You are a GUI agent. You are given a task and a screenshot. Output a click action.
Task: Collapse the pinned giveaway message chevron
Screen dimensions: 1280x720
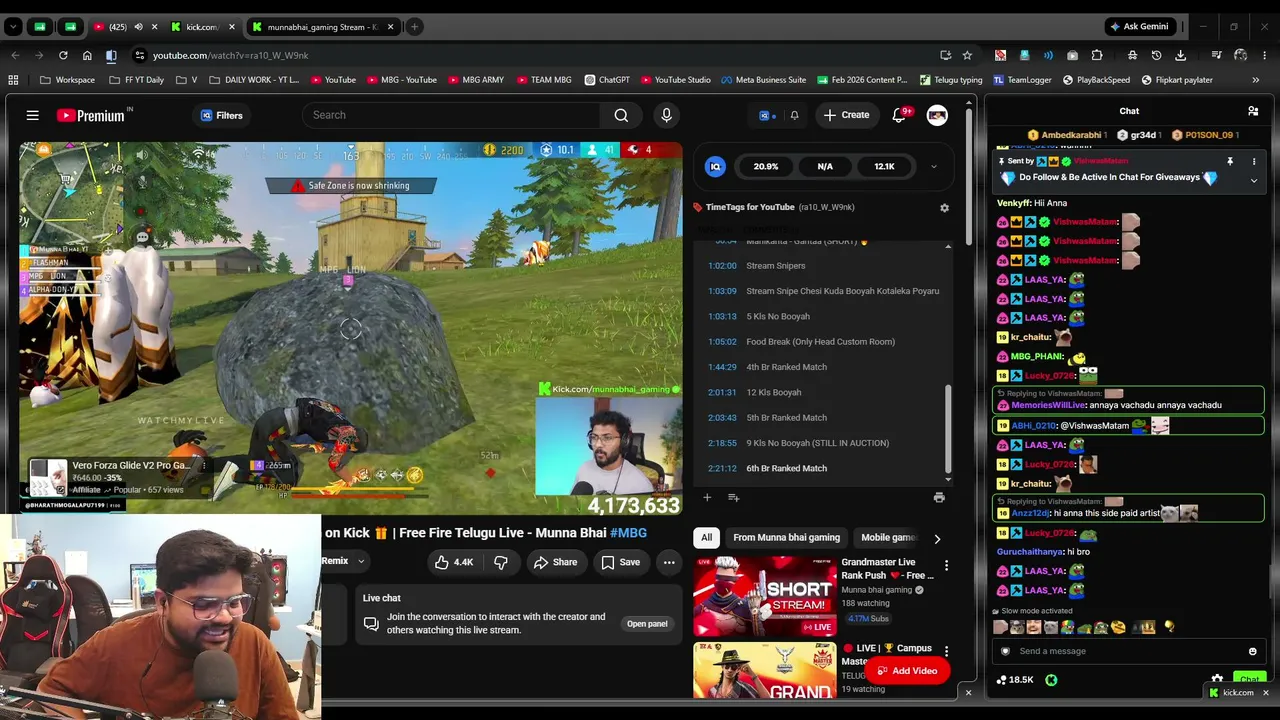(1254, 181)
